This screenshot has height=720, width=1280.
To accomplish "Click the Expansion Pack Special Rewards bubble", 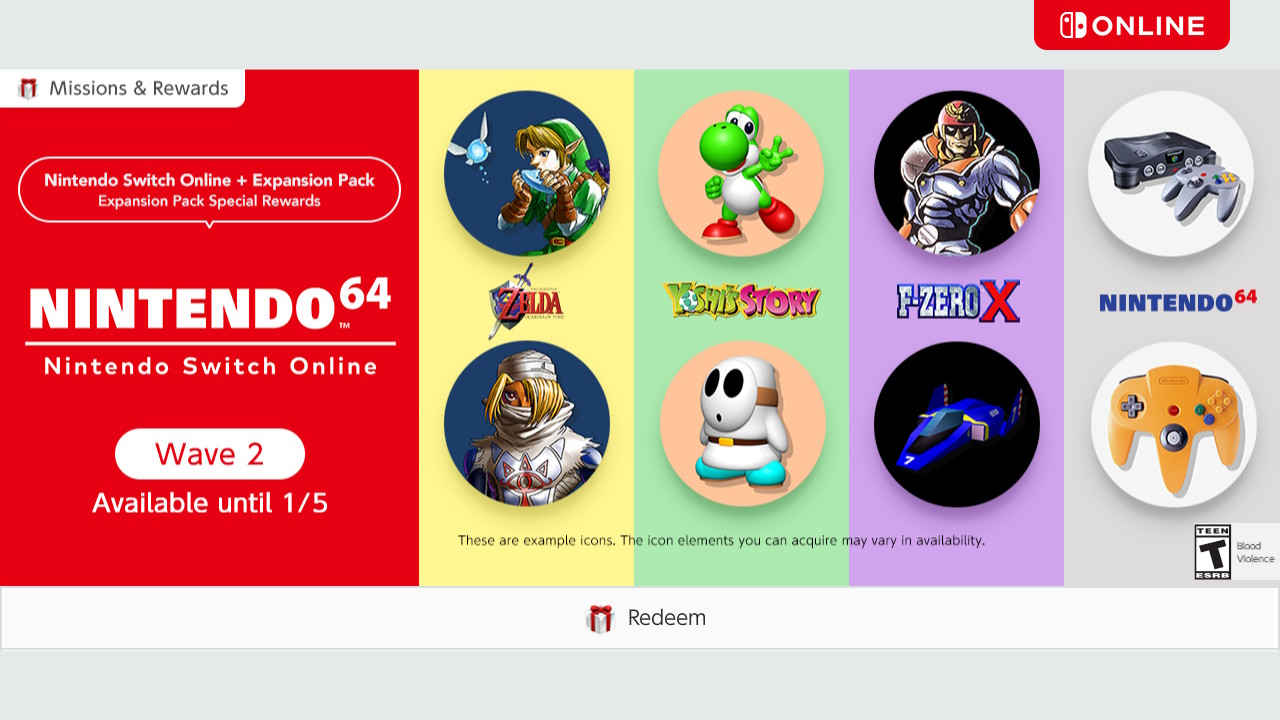I will point(209,190).
